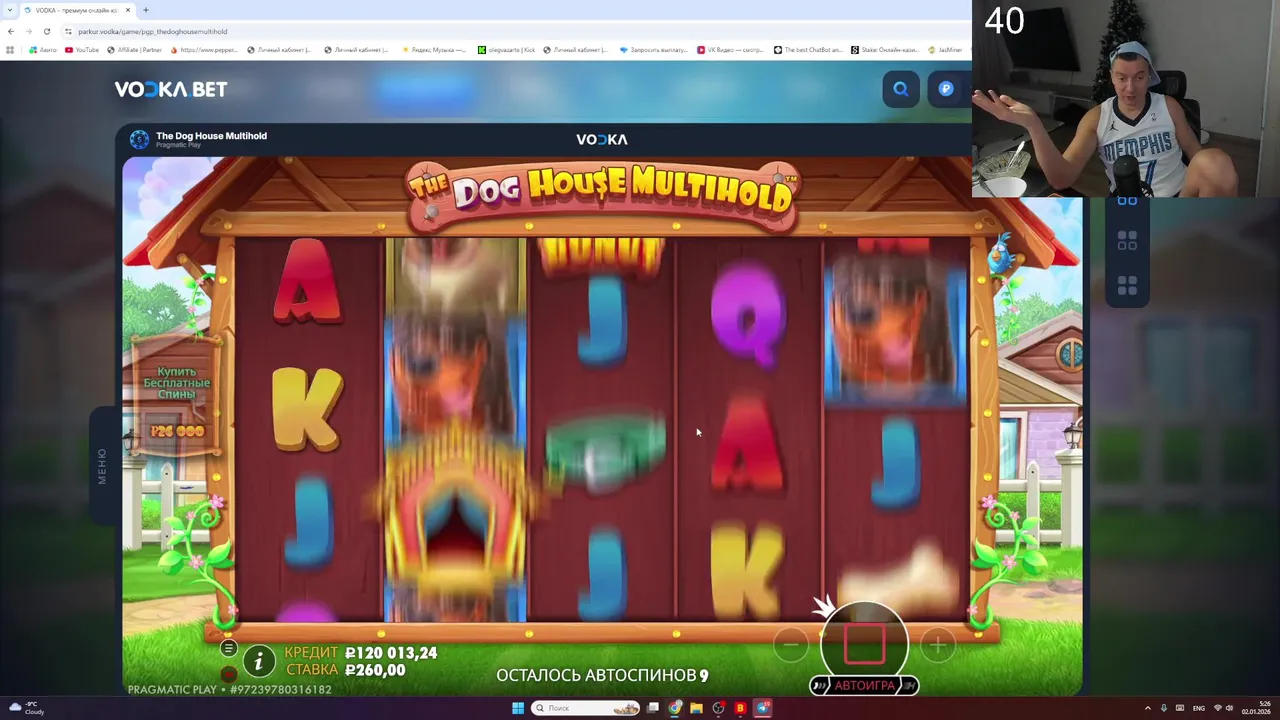Click The Dog House Multihold title text
1280x720 pixels.
(211, 136)
